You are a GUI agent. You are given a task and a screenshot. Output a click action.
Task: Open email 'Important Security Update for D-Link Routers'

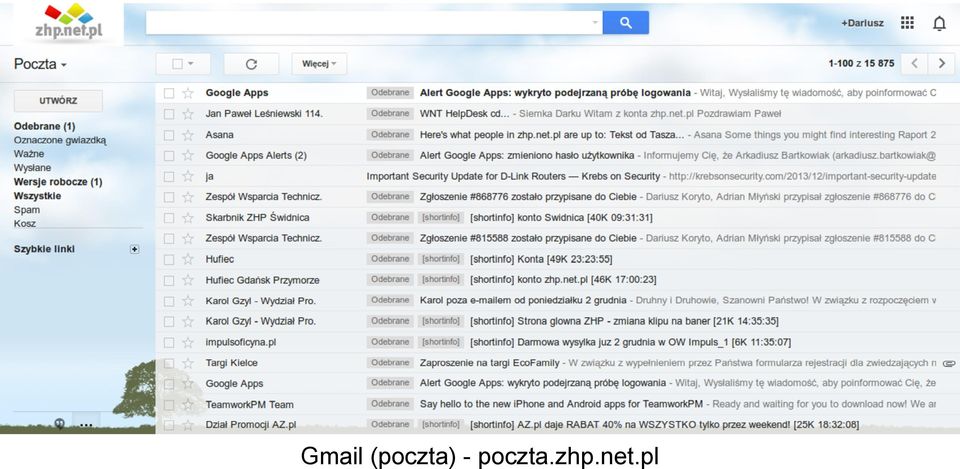[513, 176]
